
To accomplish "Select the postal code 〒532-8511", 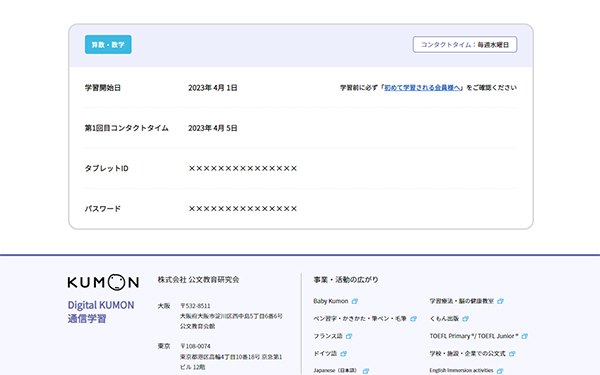I will point(195,306).
